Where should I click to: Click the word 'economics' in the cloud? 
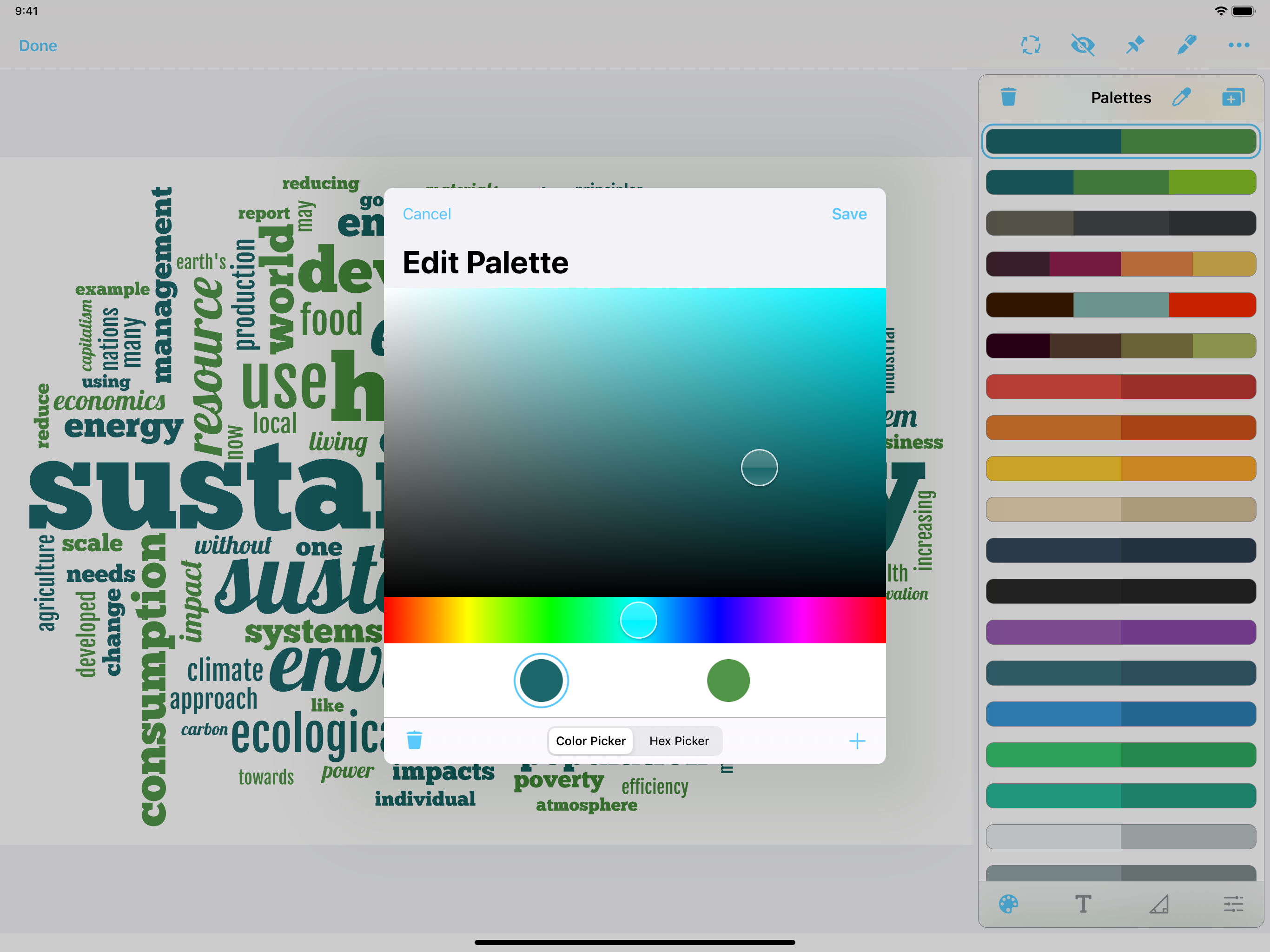(109, 401)
